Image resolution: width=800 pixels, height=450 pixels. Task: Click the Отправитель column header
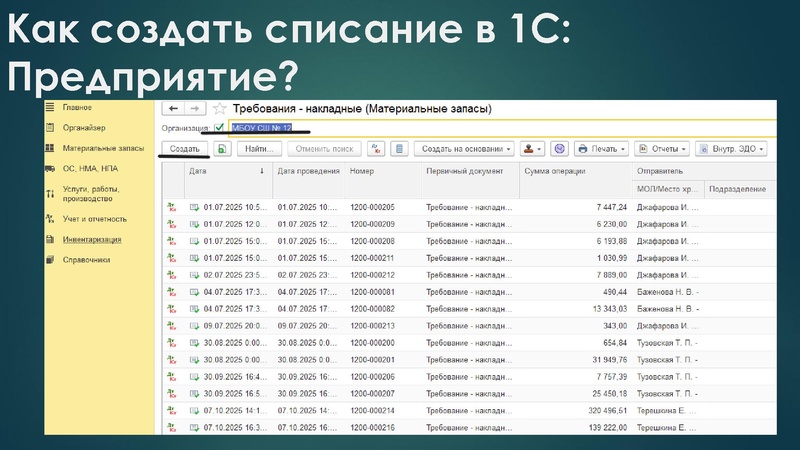[x=705, y=171]
